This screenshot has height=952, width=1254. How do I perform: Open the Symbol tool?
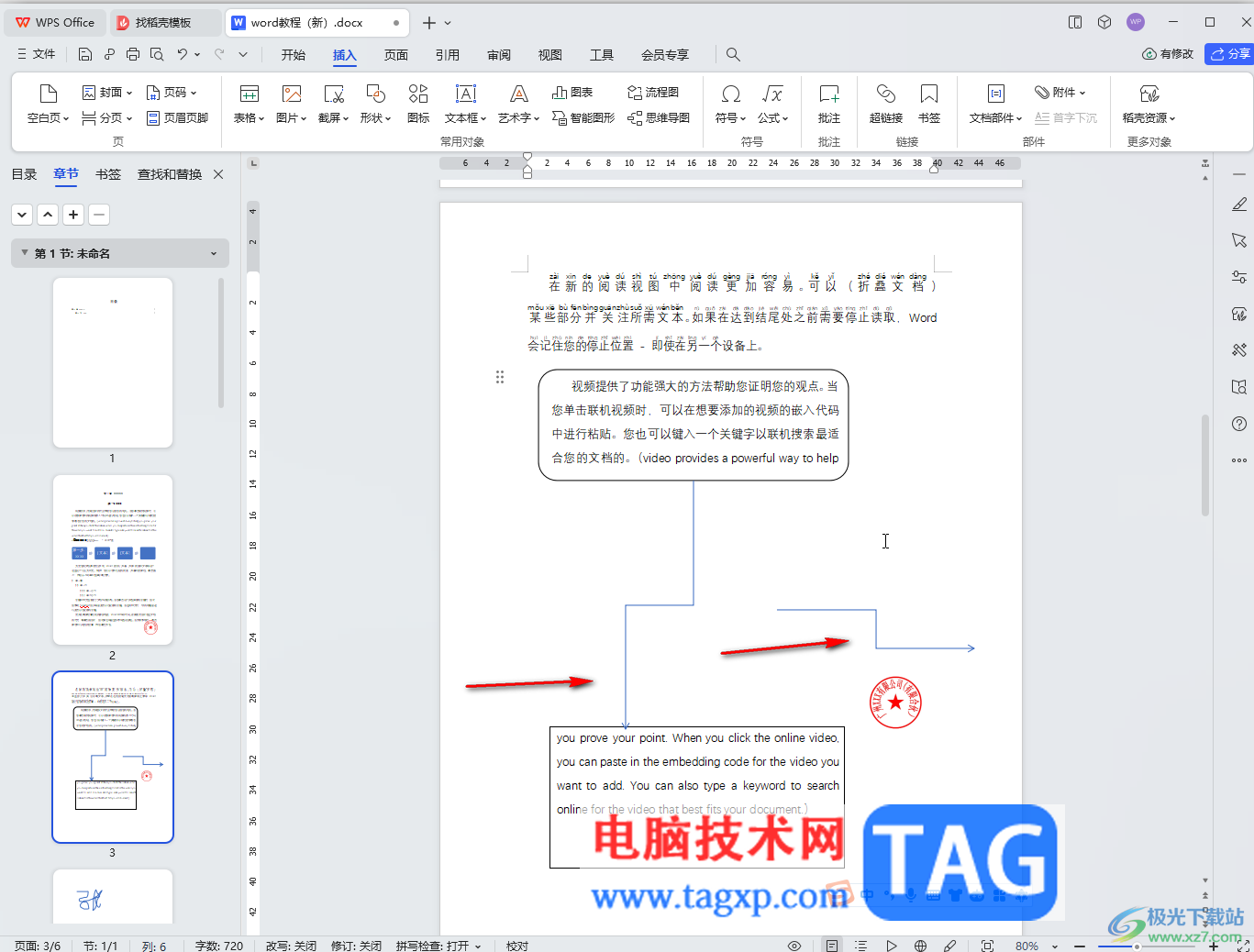pyautogui.click(x=731, y=104)
